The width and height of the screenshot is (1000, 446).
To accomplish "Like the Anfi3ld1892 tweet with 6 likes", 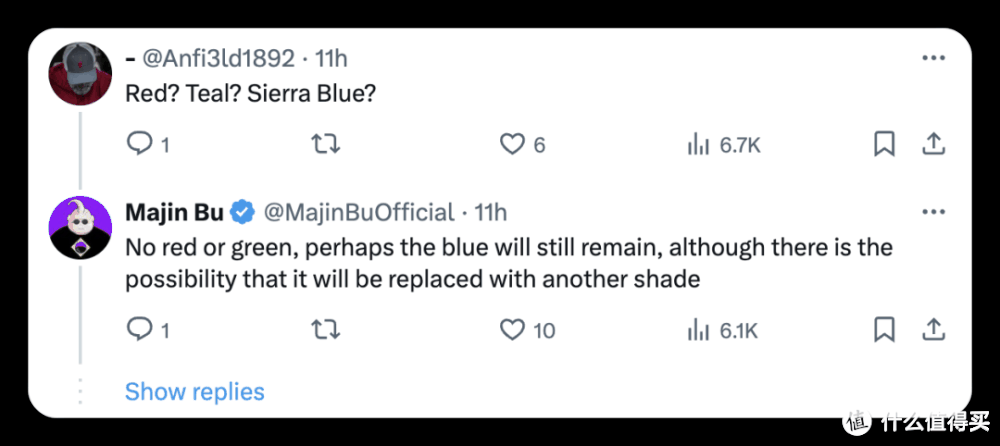I will (512, 144).
